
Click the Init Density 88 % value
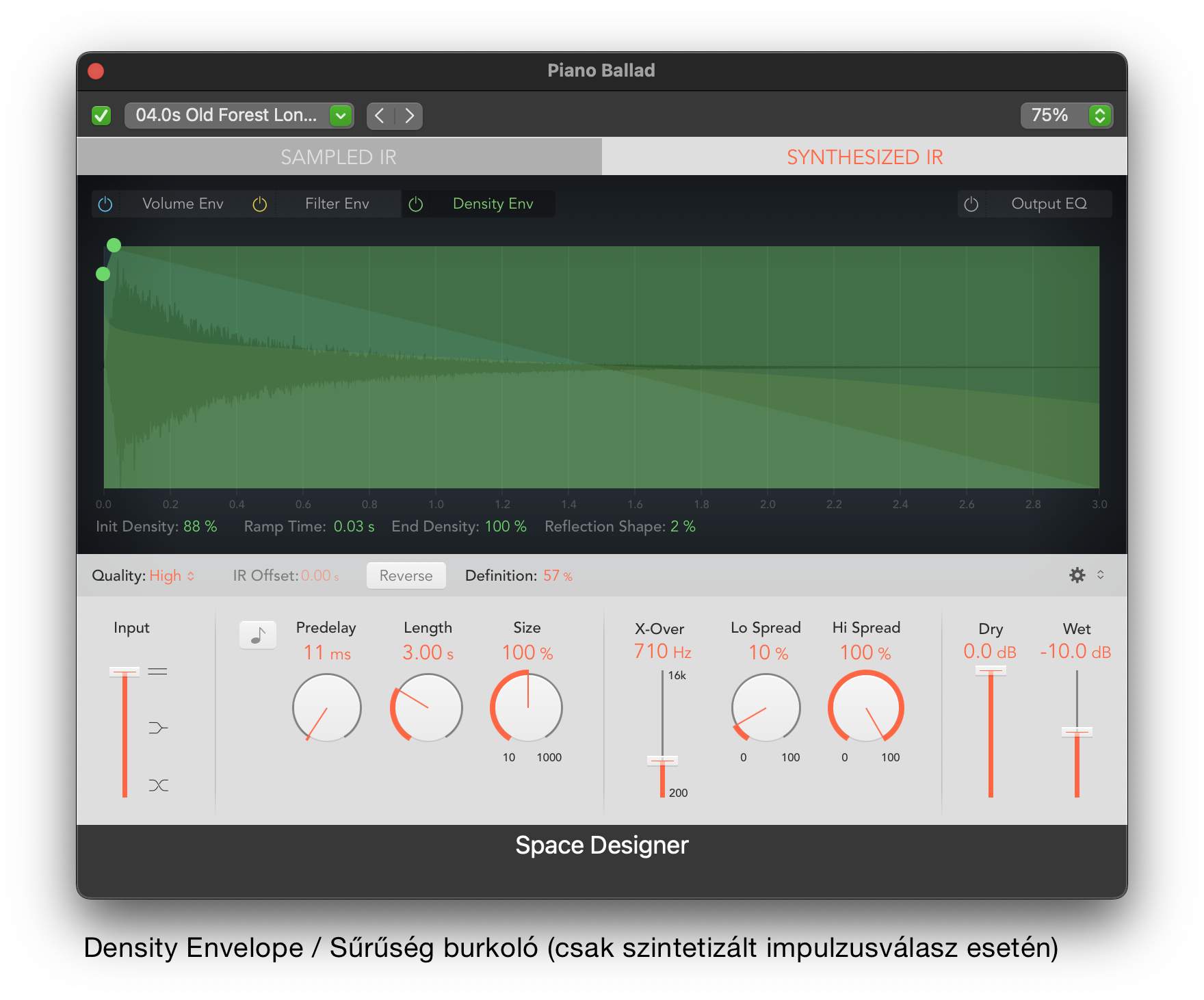(x=200, y=527)
